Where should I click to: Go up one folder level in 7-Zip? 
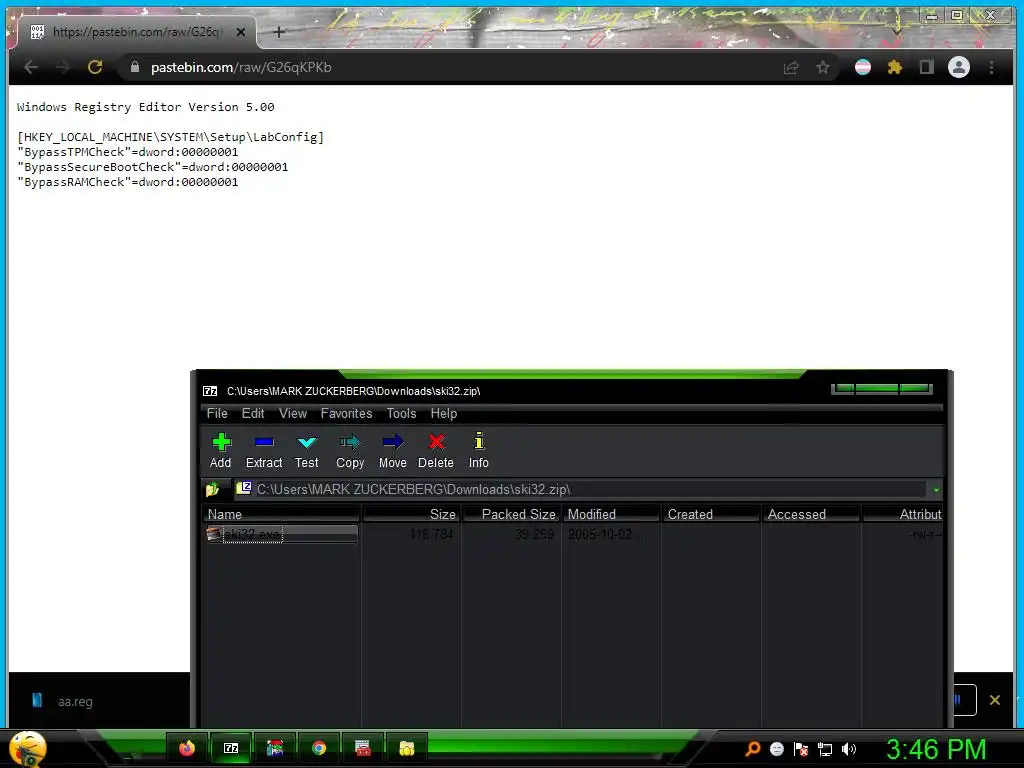(x=213, y=489)
